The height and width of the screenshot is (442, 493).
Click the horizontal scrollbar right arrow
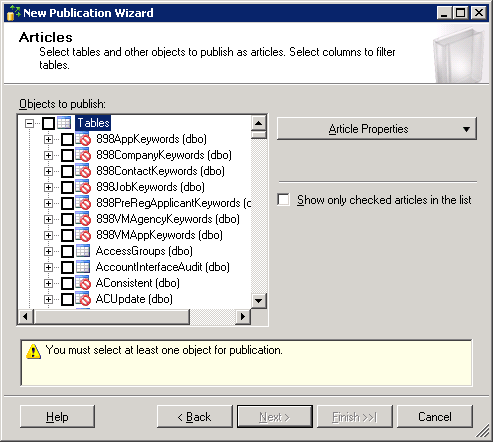tap(243, 316)
